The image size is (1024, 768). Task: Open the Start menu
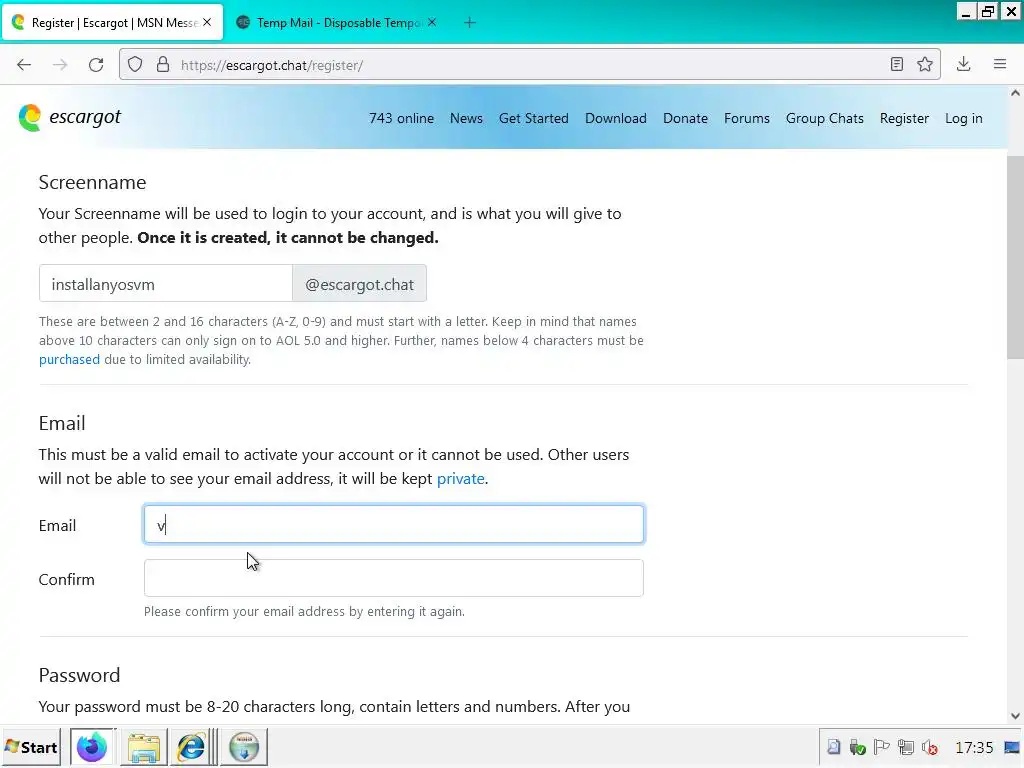pos(31,747)
